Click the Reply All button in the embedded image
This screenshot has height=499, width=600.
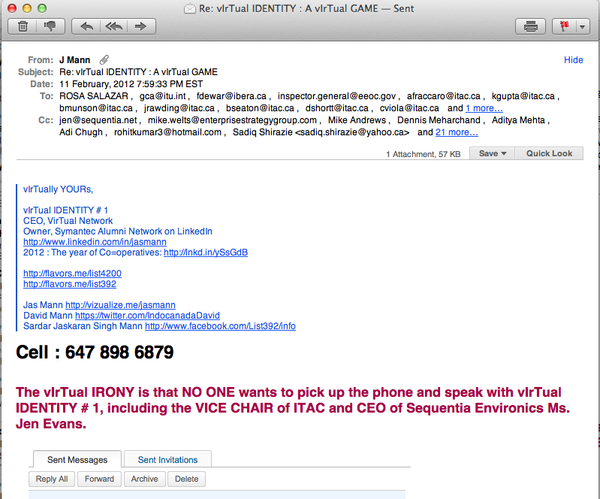[52, 479]
